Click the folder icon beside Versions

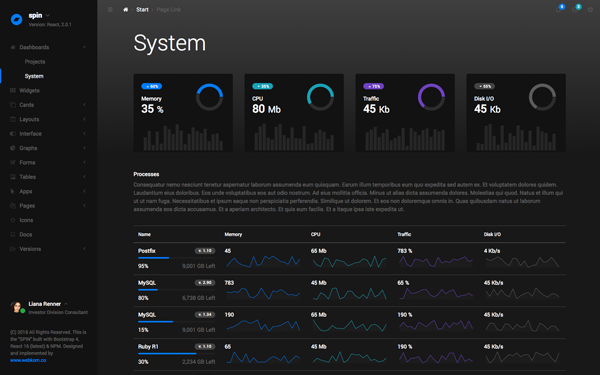click(13, 249)
